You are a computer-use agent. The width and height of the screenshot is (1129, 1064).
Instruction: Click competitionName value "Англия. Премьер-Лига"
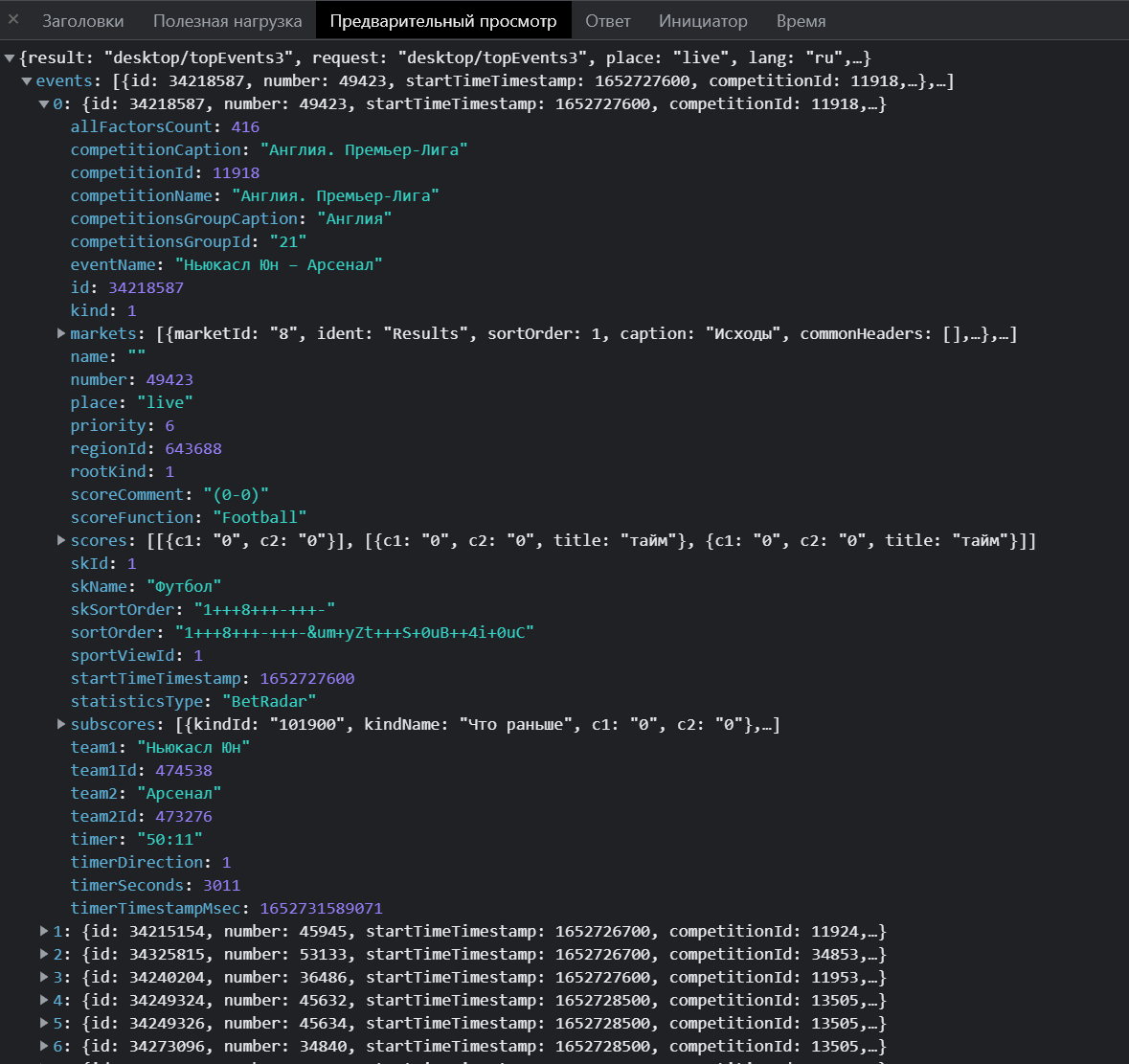coord(335,195)
